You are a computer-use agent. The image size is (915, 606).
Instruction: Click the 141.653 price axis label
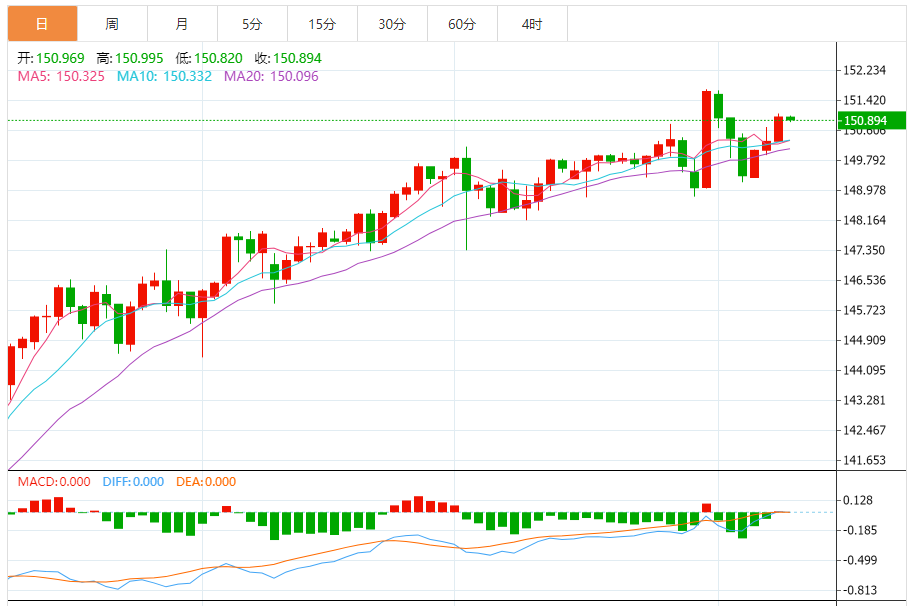[x=864, y=460]
